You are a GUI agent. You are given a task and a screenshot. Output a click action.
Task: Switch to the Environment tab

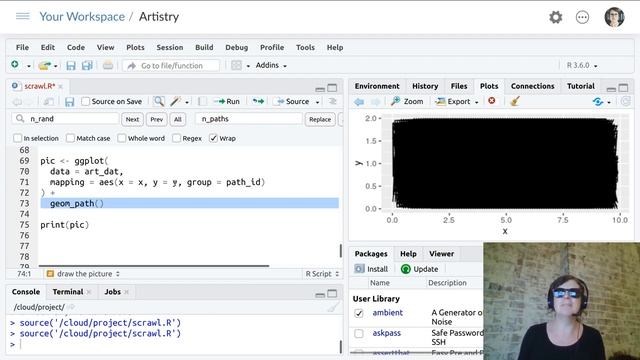click(x=377, y=86)
